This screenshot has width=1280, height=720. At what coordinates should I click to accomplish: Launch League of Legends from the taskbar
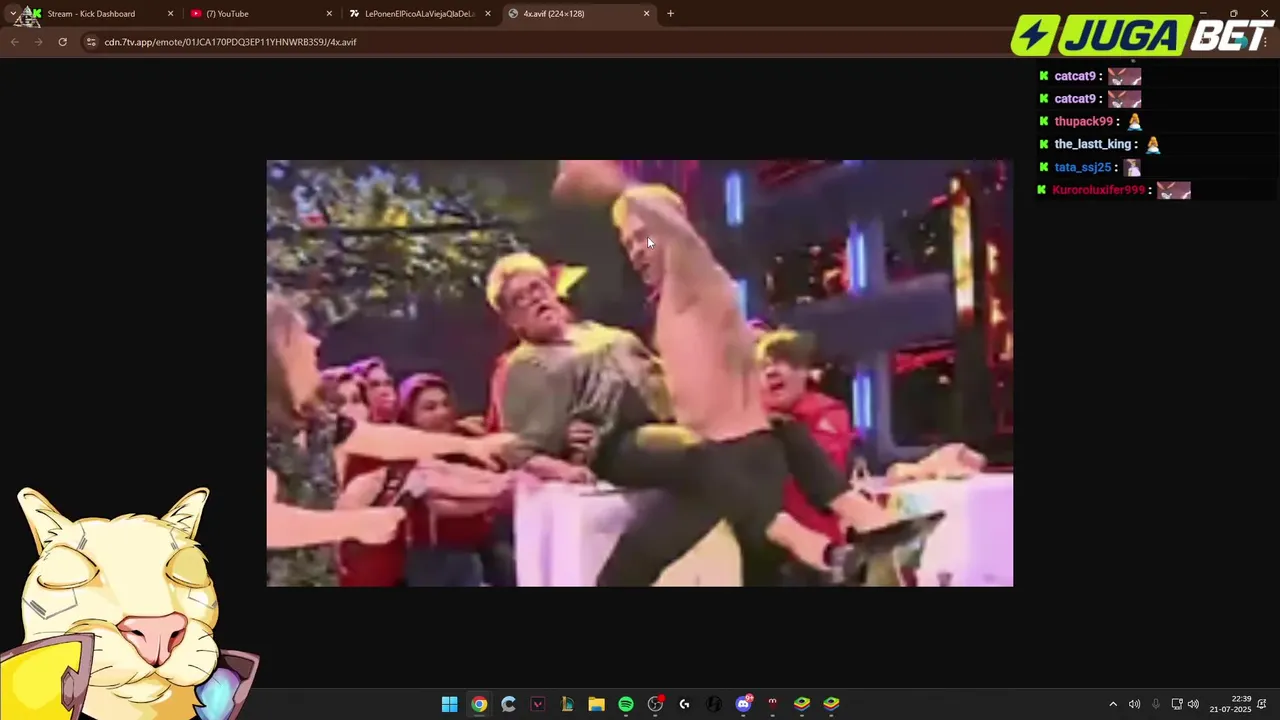(567, 704)
